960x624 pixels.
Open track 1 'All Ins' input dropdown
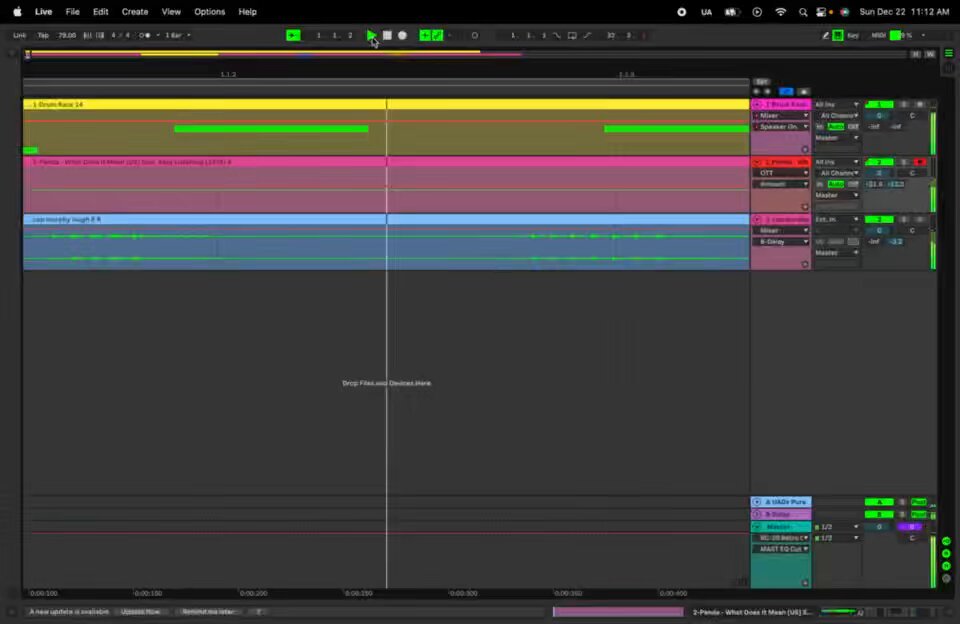(836, 105)
